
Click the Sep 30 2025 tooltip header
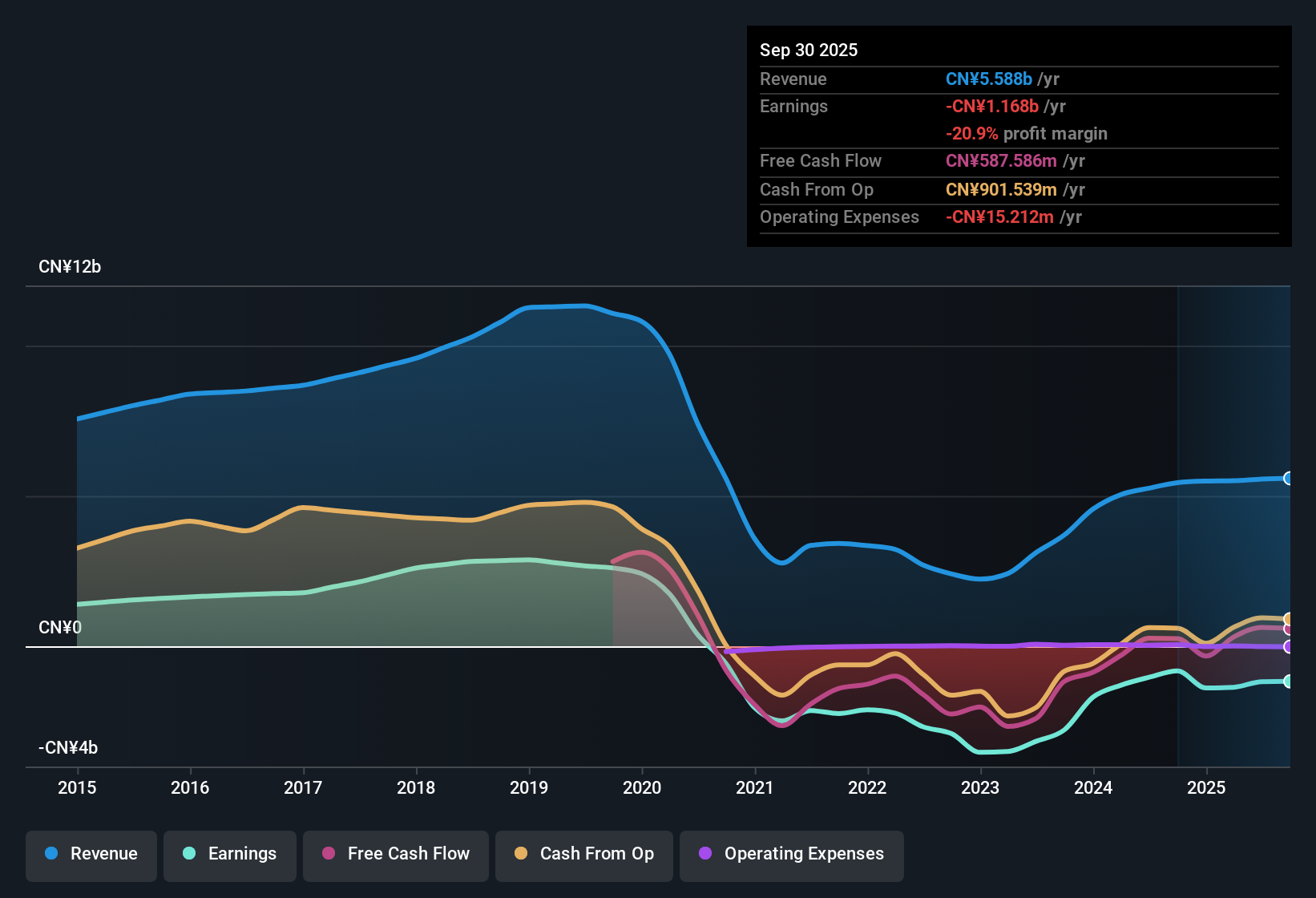pyautogui.click(x=809, y=50)
